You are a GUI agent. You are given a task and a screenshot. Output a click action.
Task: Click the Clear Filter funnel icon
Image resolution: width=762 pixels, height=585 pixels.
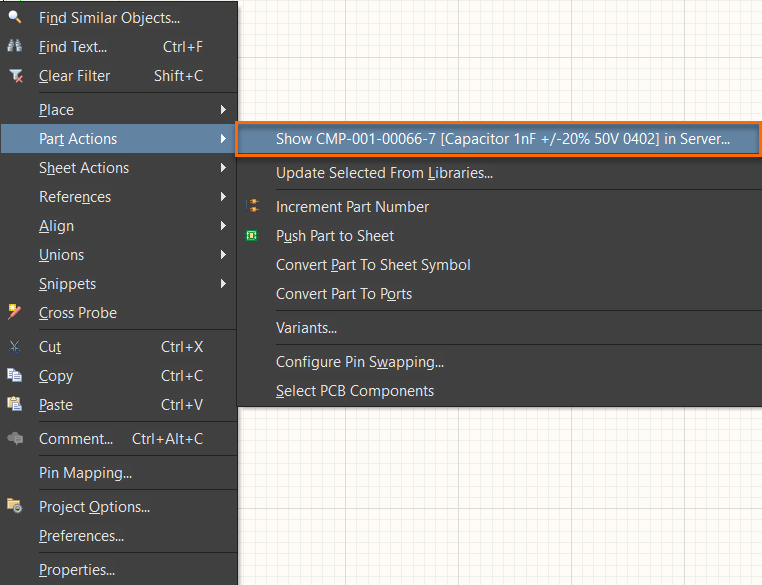(15, 75)
